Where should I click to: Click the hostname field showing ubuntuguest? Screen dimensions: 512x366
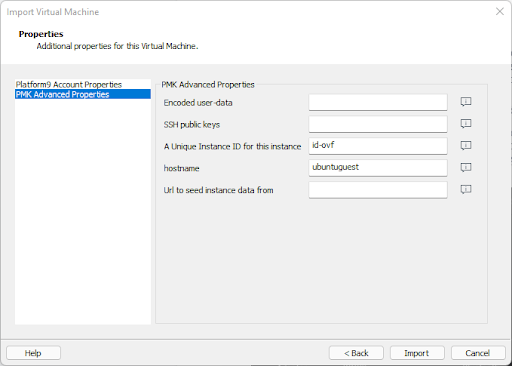click(378, 168)
